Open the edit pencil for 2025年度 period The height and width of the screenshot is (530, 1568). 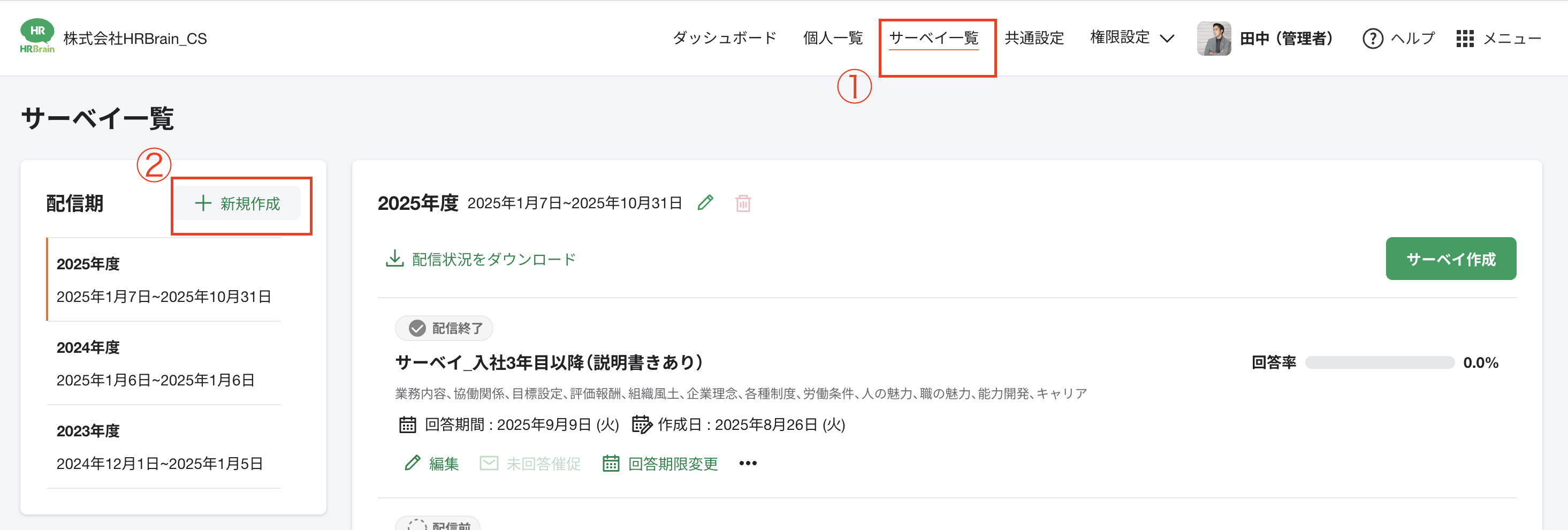pos(706,203)
